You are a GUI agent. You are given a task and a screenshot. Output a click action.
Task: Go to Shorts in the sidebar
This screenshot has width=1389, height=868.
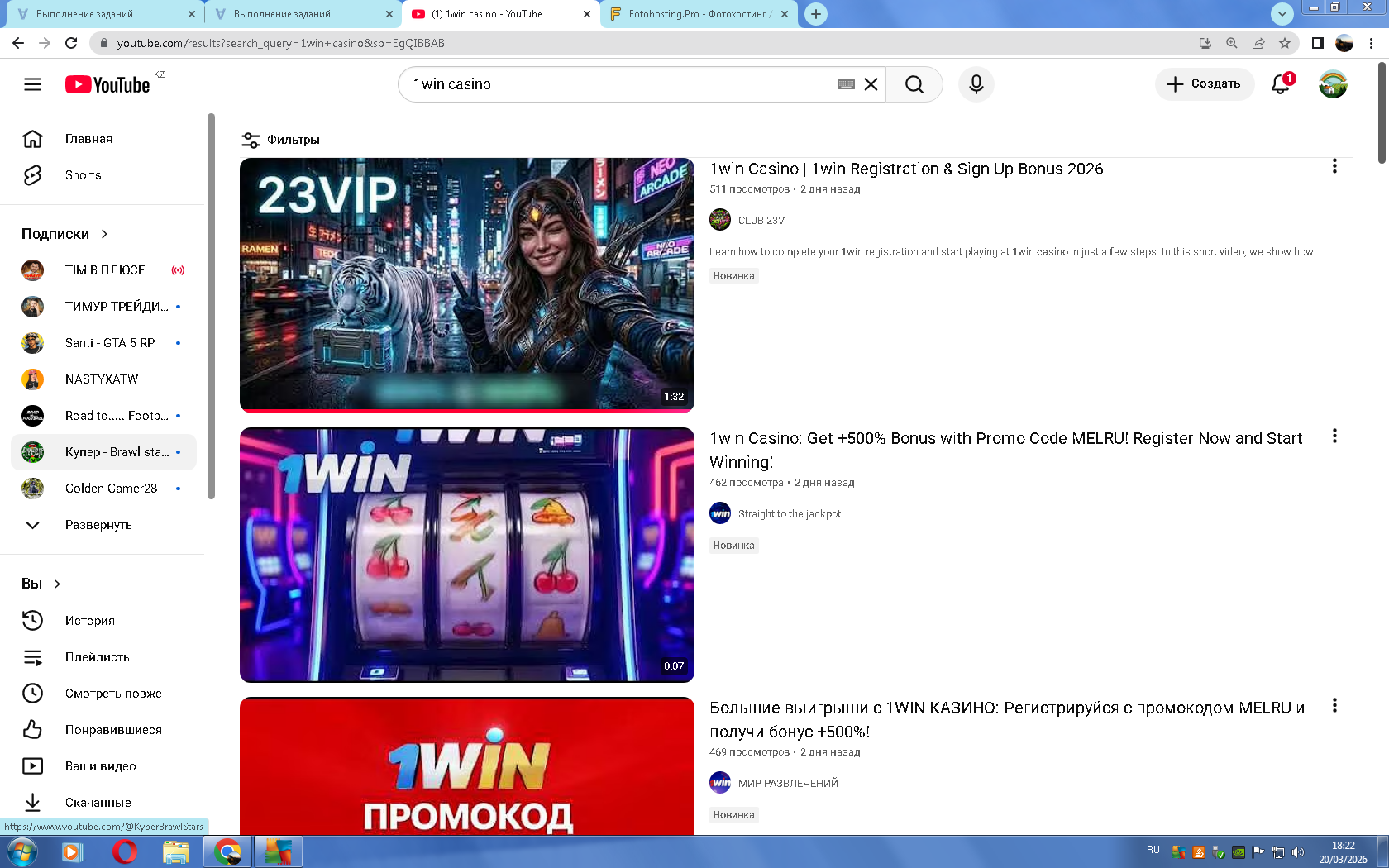point(83,175)
